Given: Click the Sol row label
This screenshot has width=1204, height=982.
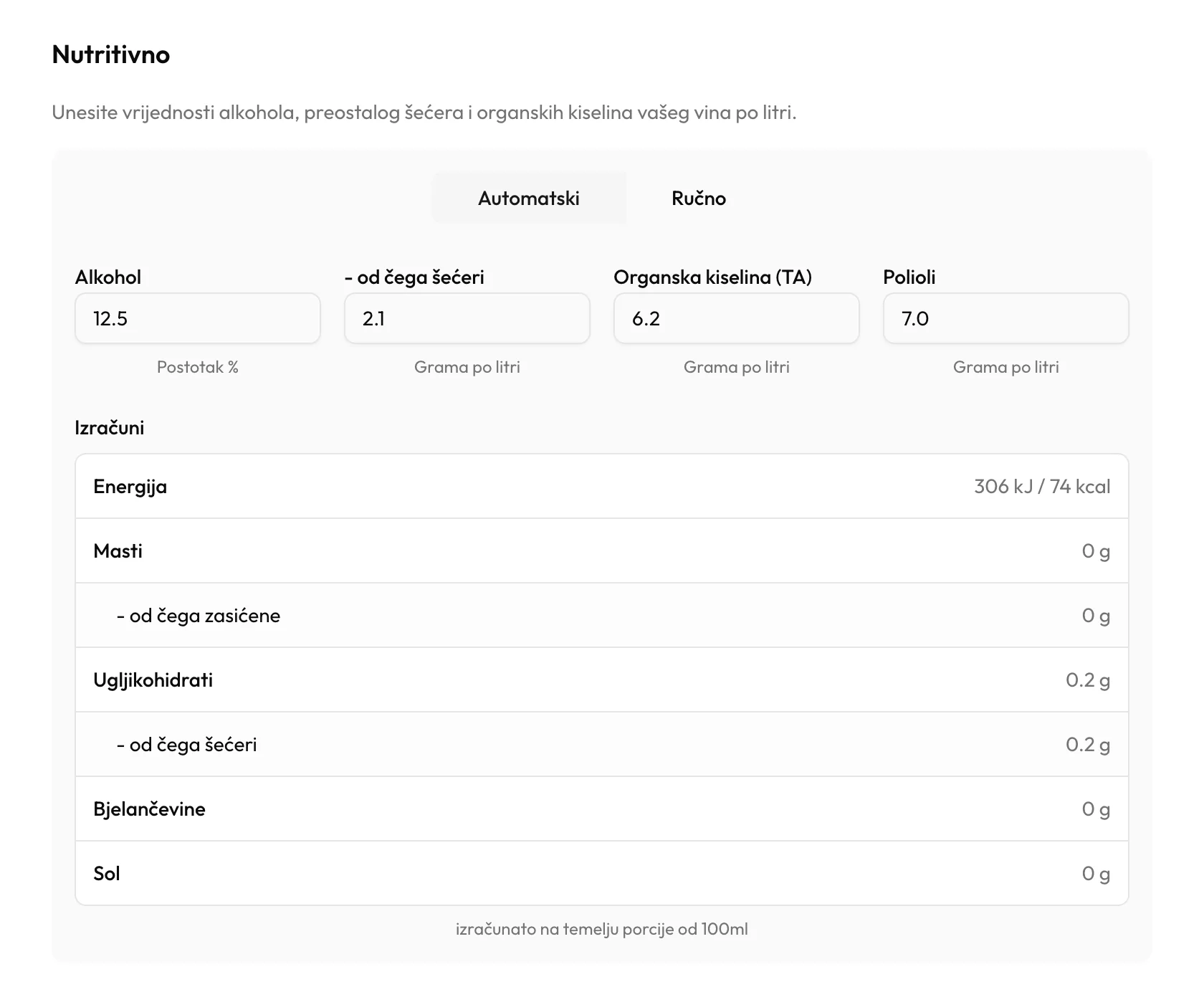Looking at the screenshot, I should coord(107,874).
